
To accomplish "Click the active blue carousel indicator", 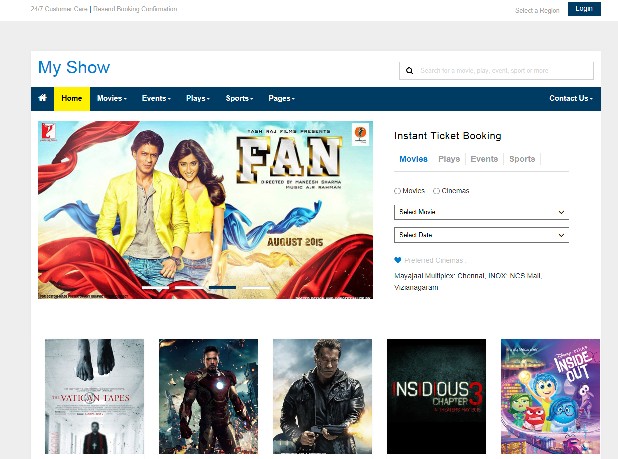I will pyautogui.click(x=222, y=288).
